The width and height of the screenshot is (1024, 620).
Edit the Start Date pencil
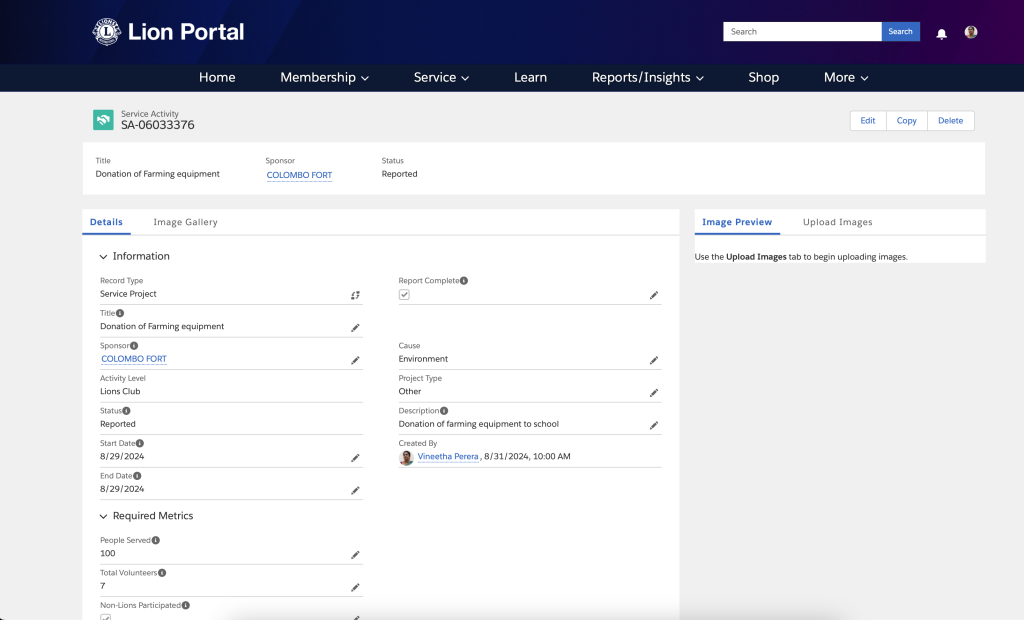355,458
